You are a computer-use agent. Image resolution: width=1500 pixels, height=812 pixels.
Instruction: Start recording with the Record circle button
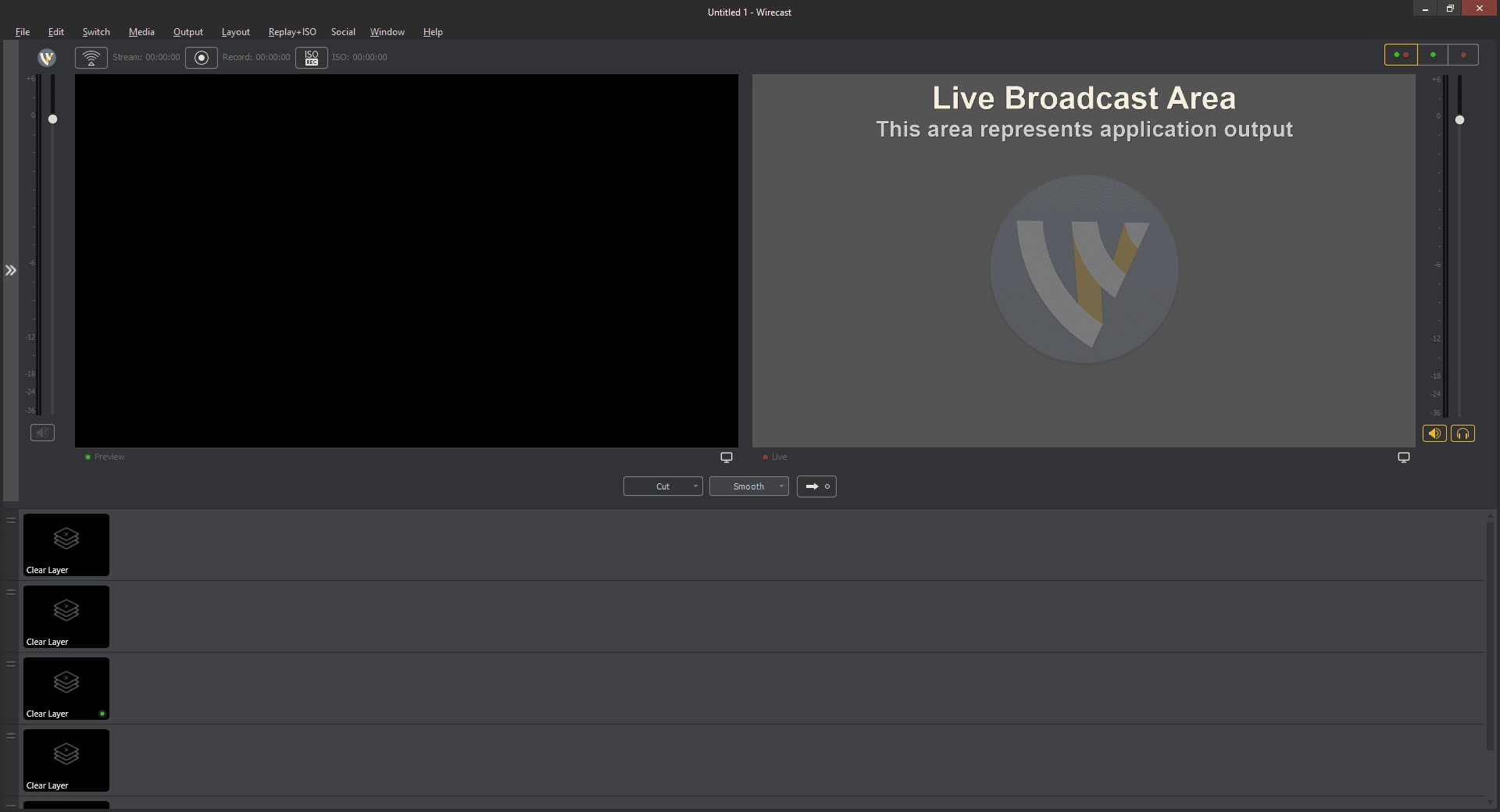tap(202, 58)
